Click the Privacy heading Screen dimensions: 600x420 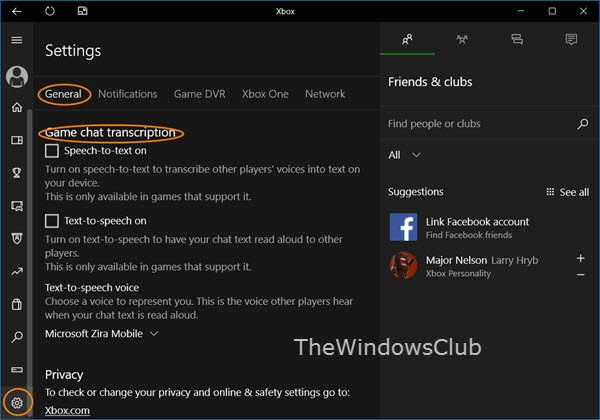(x=64, y=375)
